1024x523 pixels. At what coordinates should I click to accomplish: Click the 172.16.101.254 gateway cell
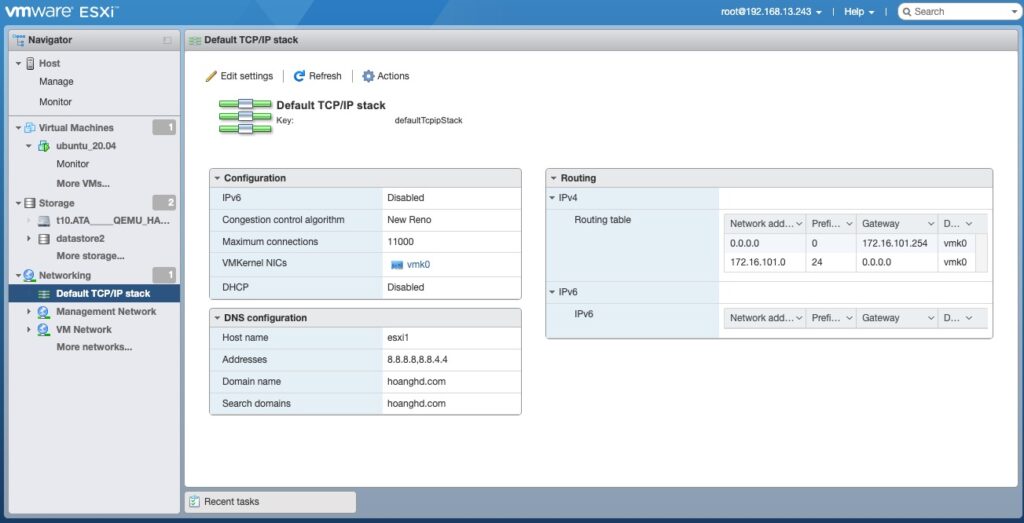(895, 244)
